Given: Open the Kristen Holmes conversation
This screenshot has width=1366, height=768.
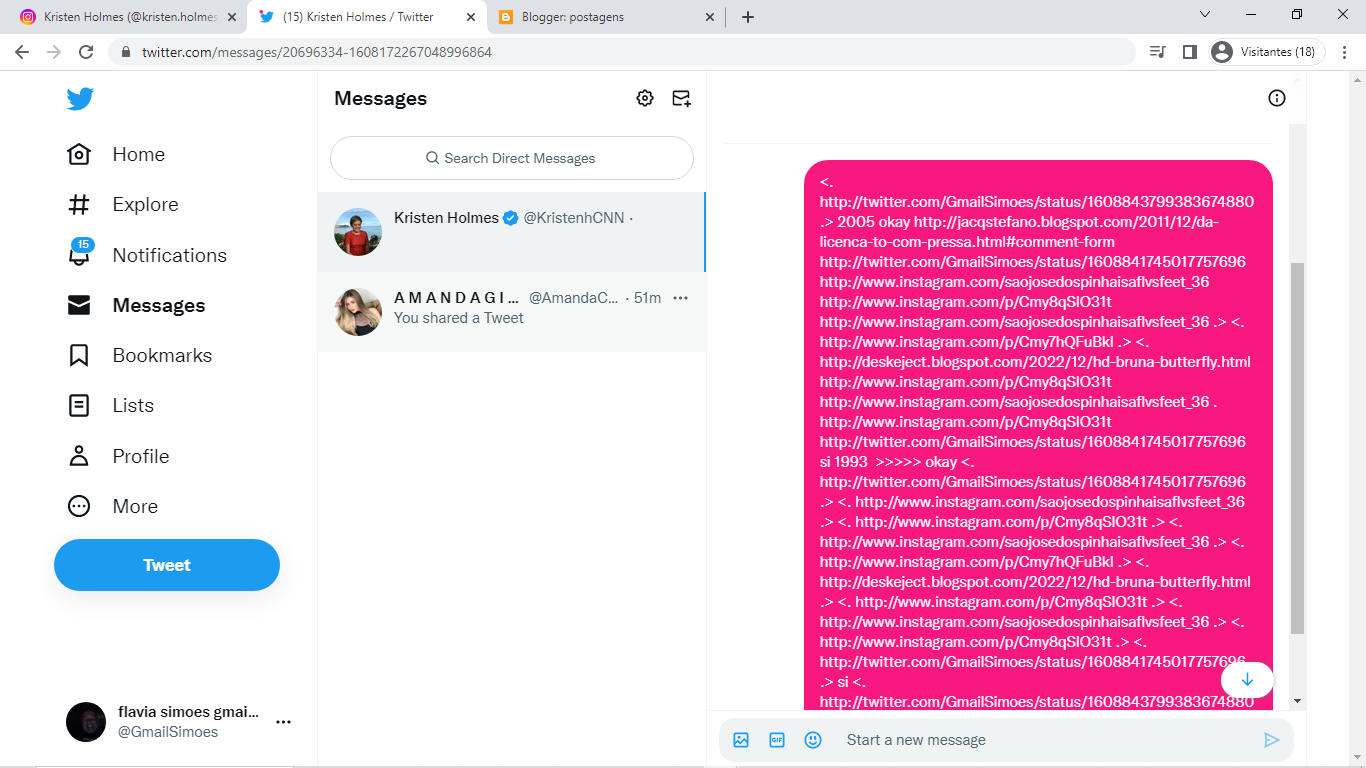Looking at the screenshot, I should tap(511, 232).
